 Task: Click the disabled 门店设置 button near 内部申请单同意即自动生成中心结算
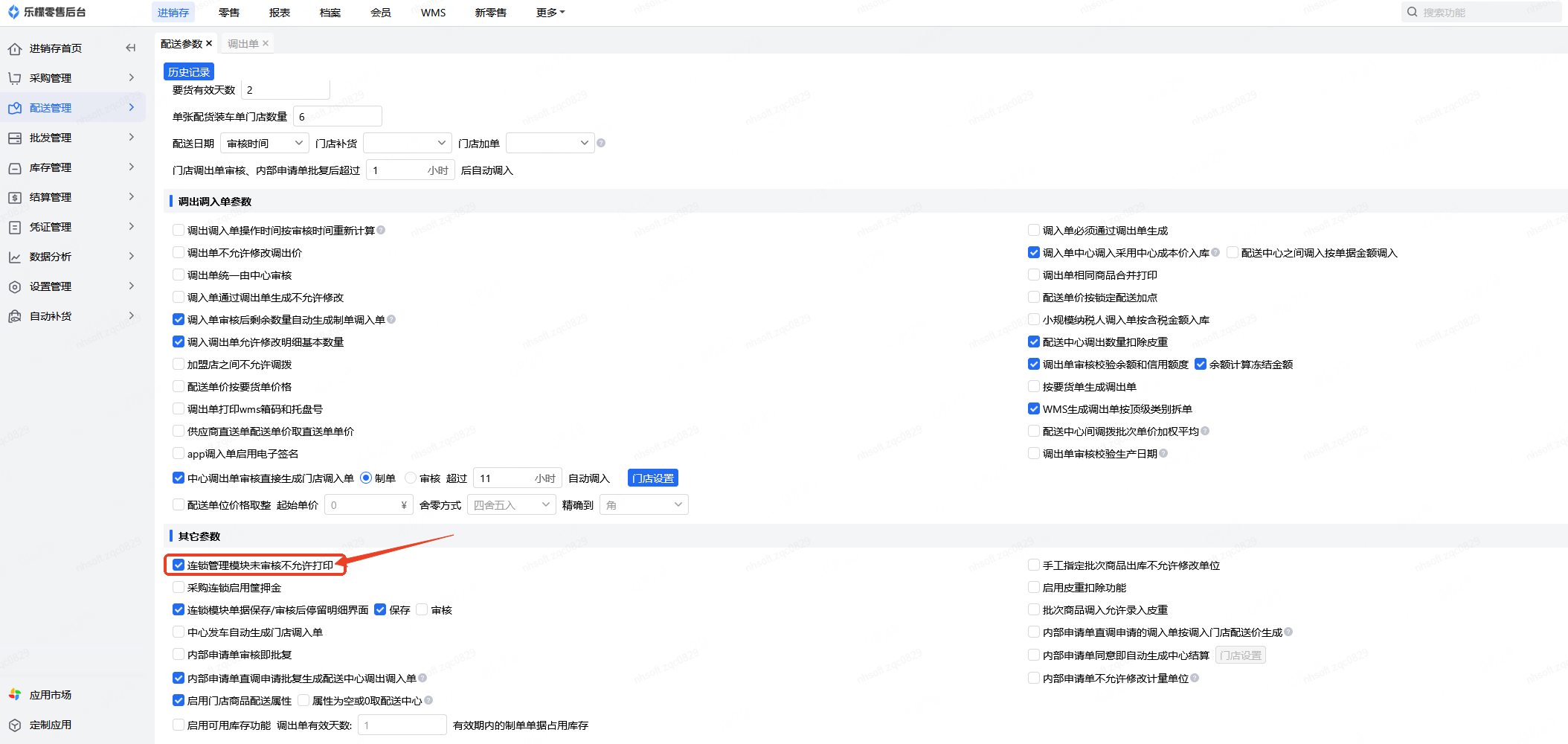(x=1241, y=655)
